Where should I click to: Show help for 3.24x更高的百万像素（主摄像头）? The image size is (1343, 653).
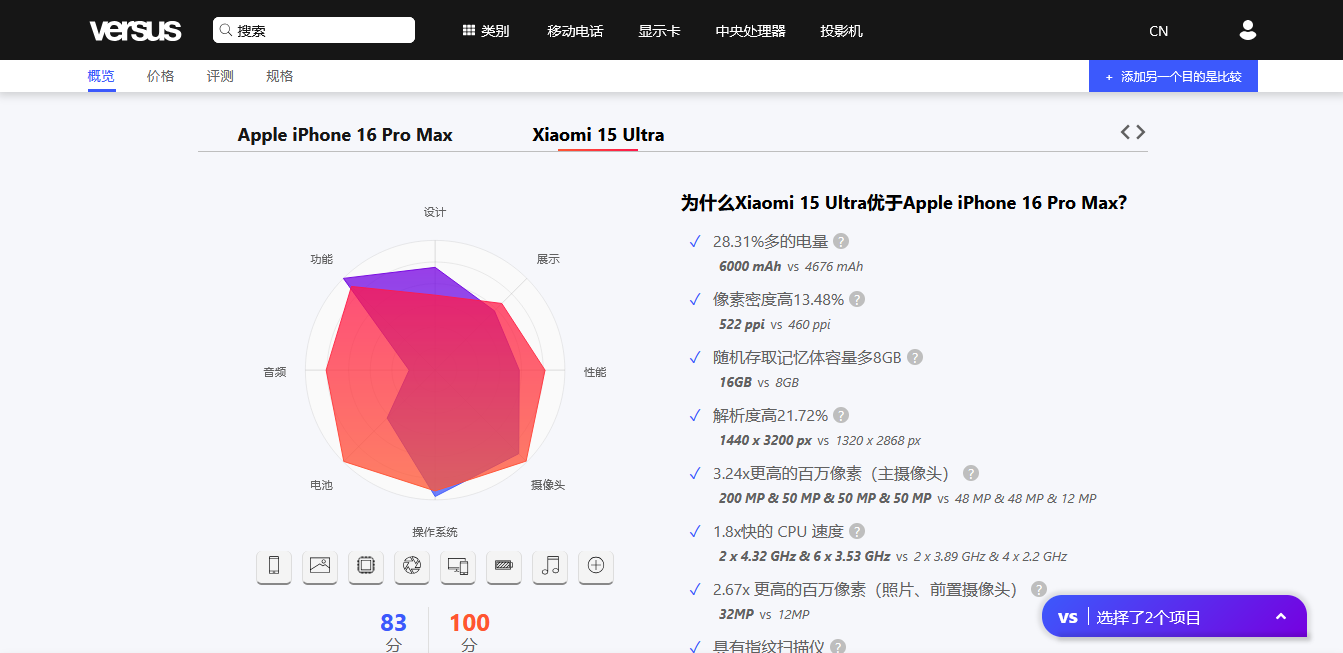(971, 473)
